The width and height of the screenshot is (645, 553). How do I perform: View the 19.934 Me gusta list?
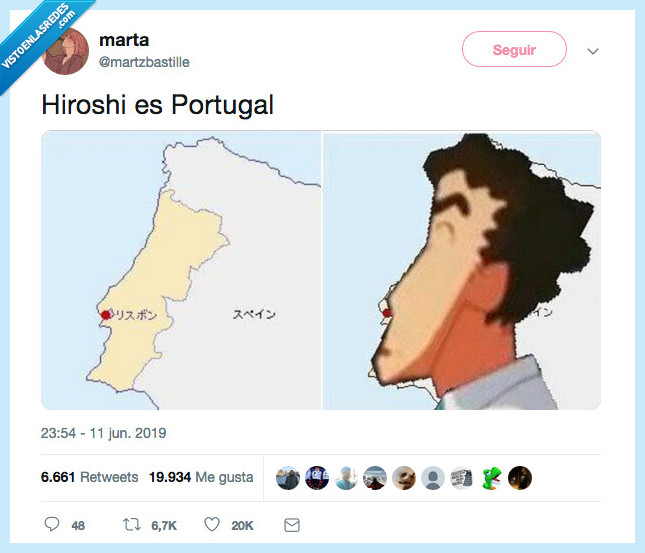click(x=201, y=477)
